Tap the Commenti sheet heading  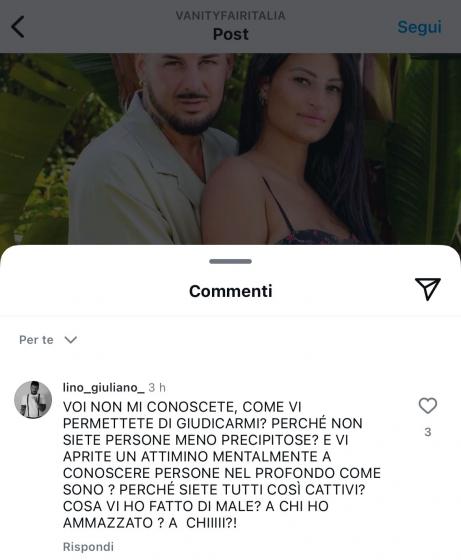pos(230,291)
